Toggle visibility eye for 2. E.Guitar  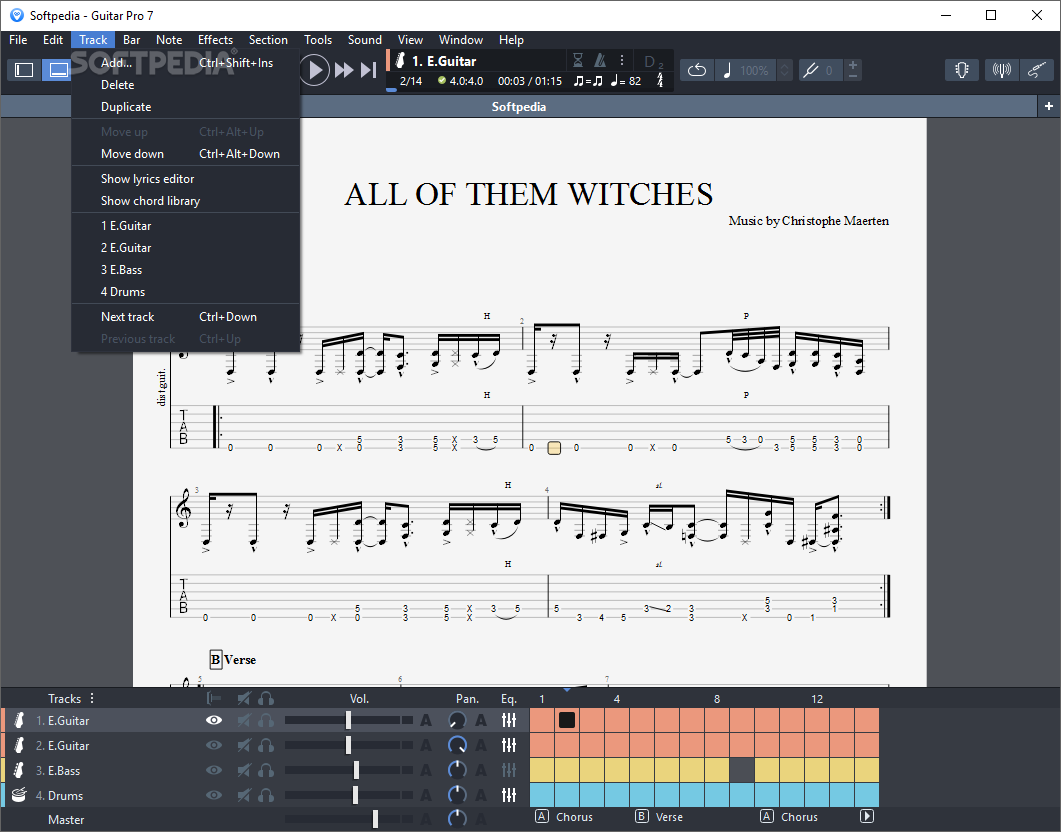(x=214, y=745)
